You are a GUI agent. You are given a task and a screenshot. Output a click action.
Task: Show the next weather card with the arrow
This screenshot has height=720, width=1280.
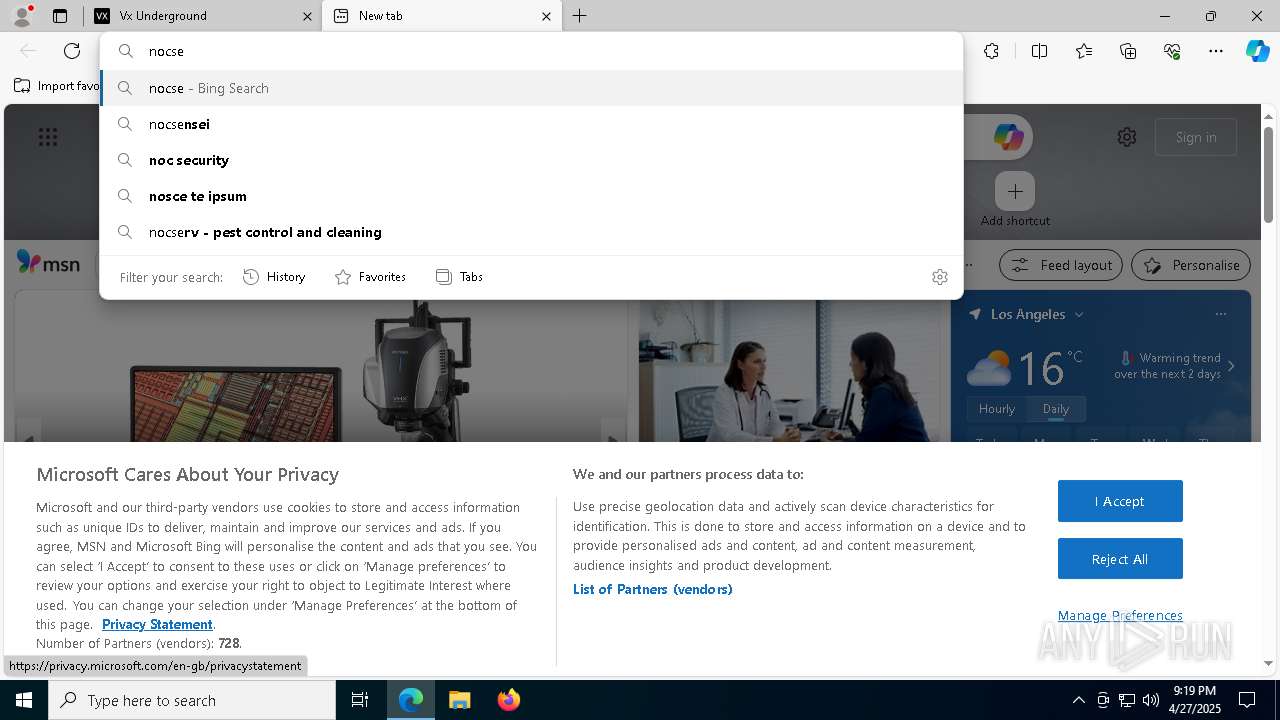click(x=1231, y=366)
